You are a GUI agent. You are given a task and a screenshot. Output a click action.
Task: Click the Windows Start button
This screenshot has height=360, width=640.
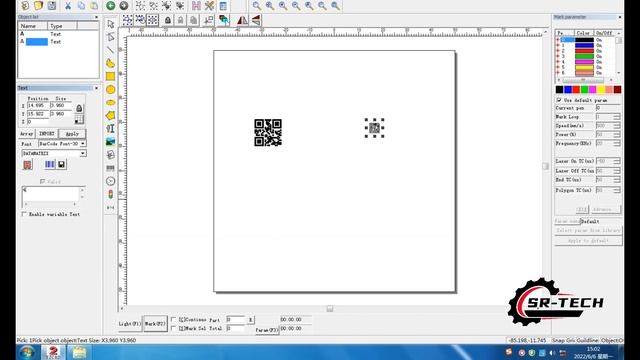[27, 352]
